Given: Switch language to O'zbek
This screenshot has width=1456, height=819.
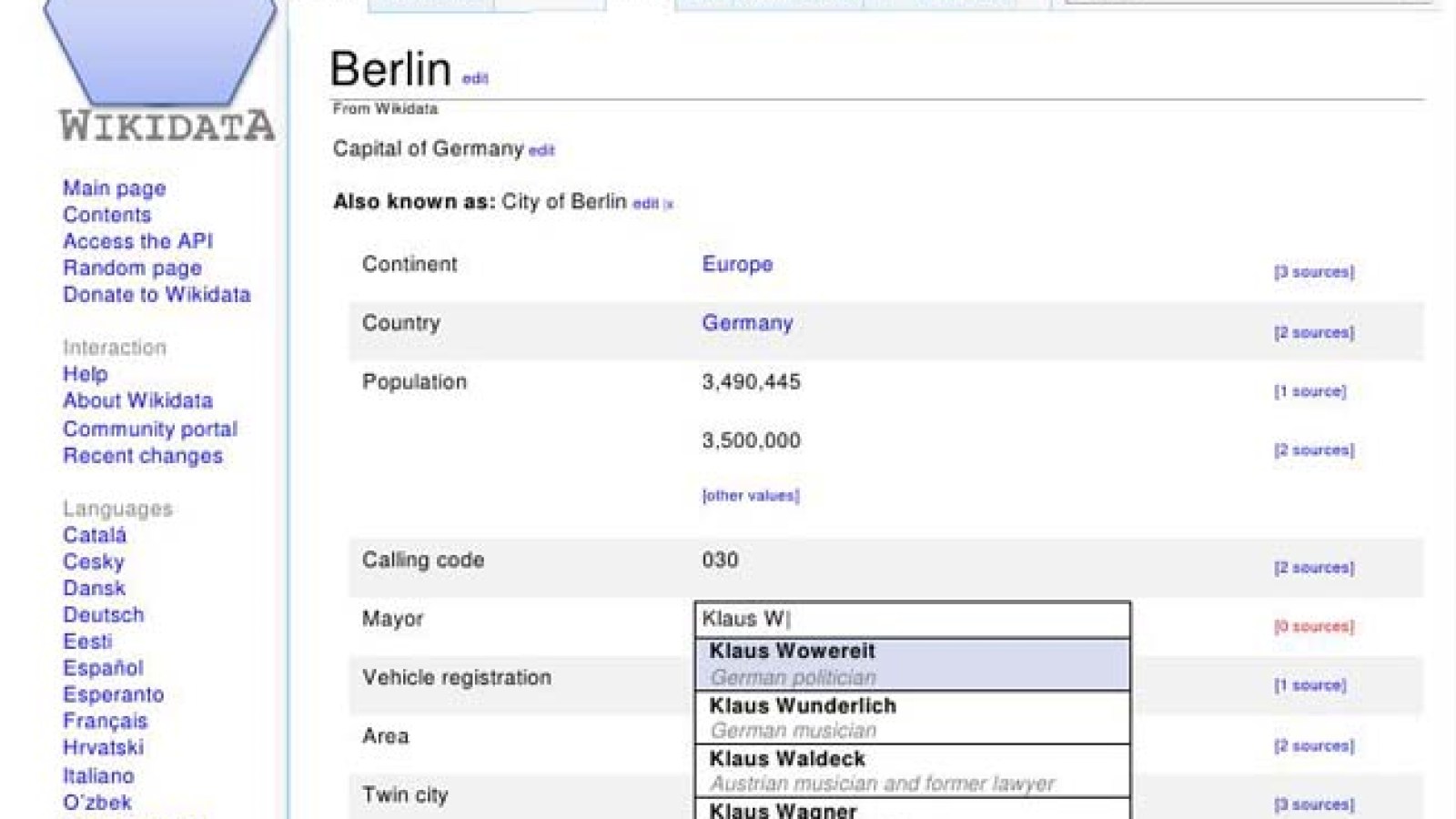Looking at the screenshot, I should pos(96,803).
